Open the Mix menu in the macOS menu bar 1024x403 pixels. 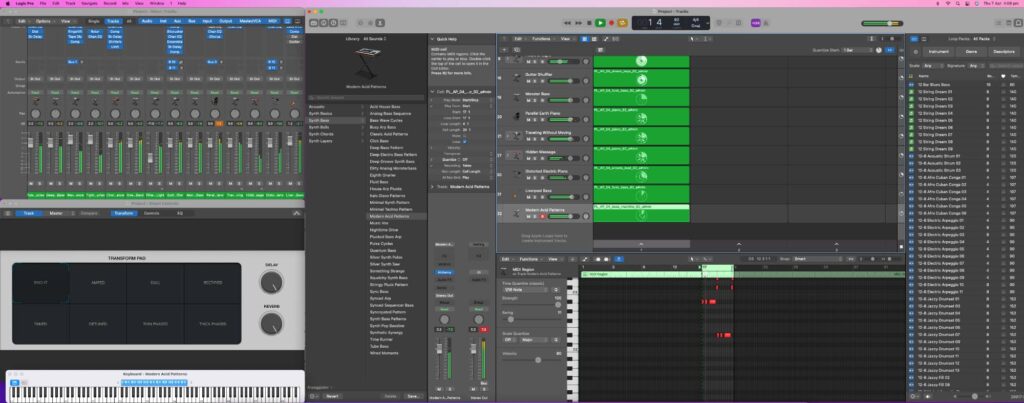125,3
